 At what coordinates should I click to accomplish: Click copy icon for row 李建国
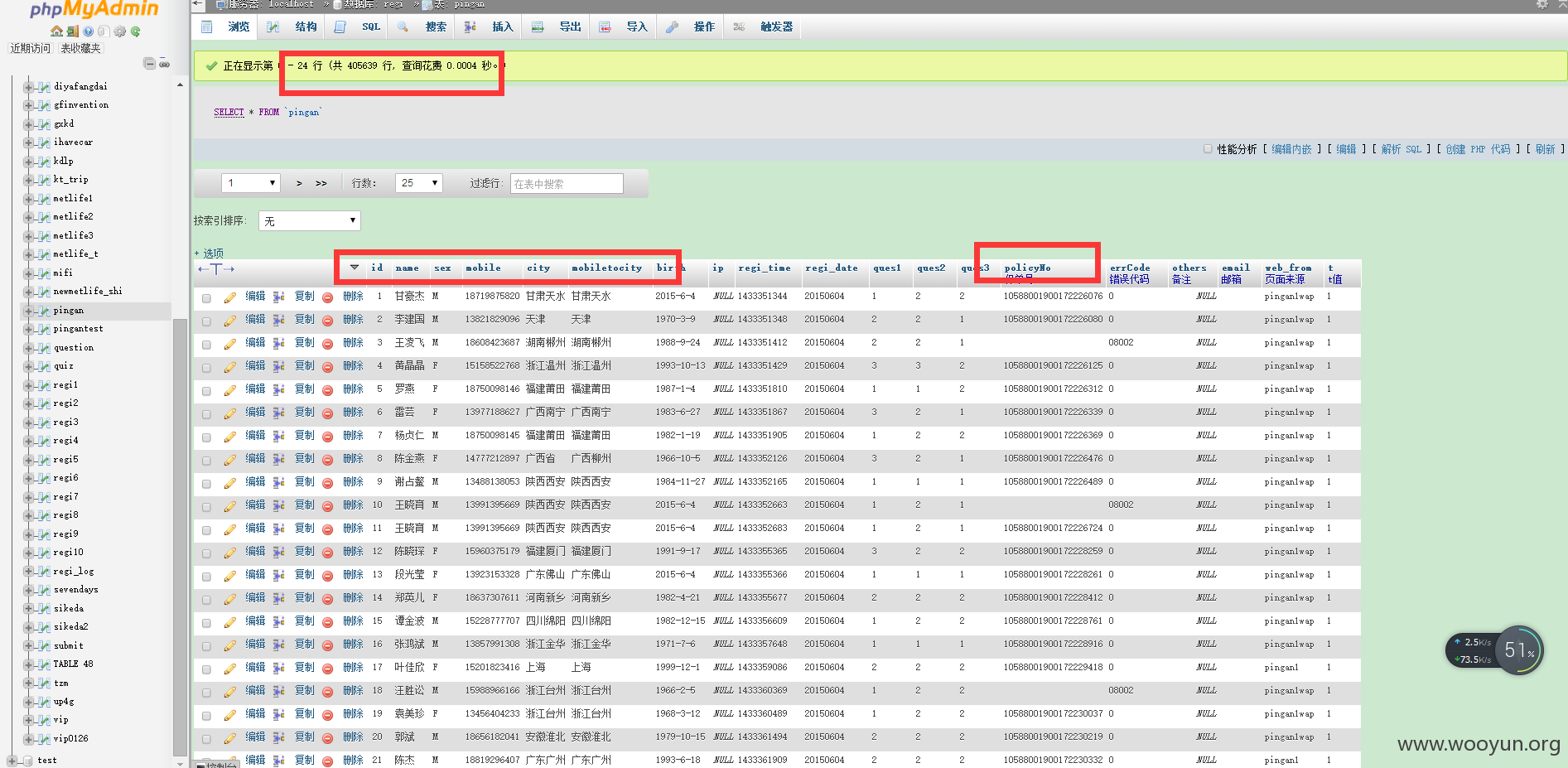[279, 320]
